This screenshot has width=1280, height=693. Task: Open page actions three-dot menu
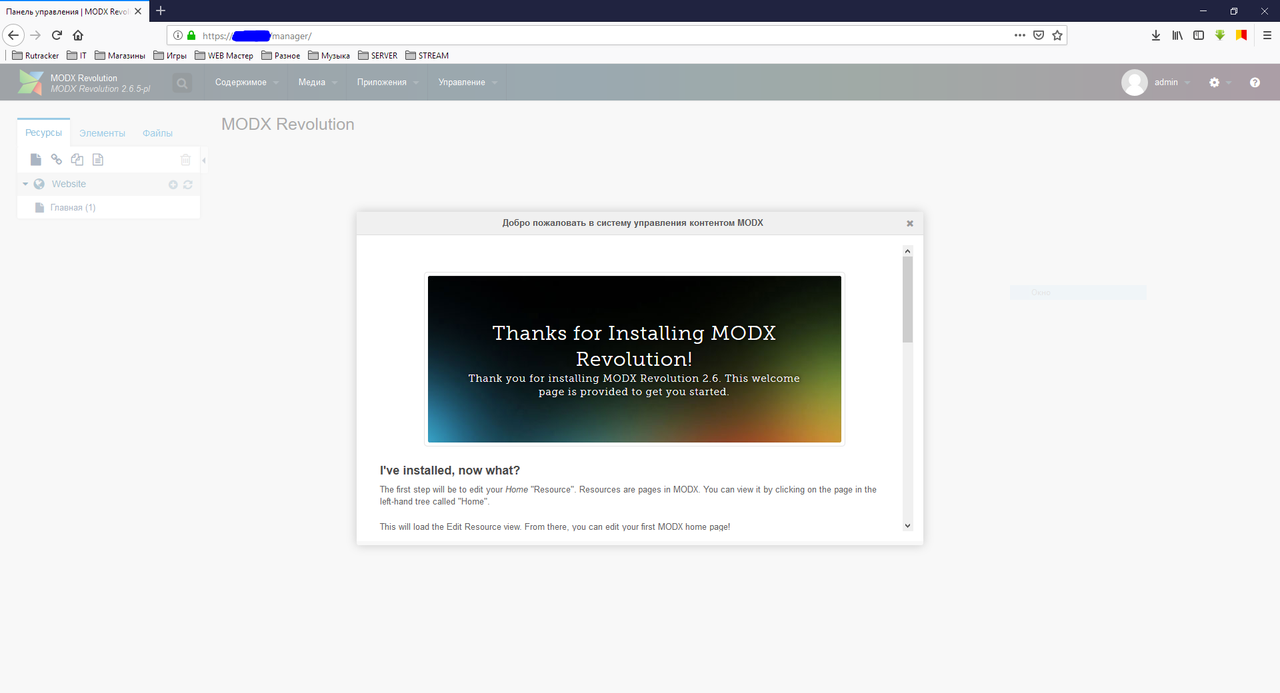pos(1019,35)
